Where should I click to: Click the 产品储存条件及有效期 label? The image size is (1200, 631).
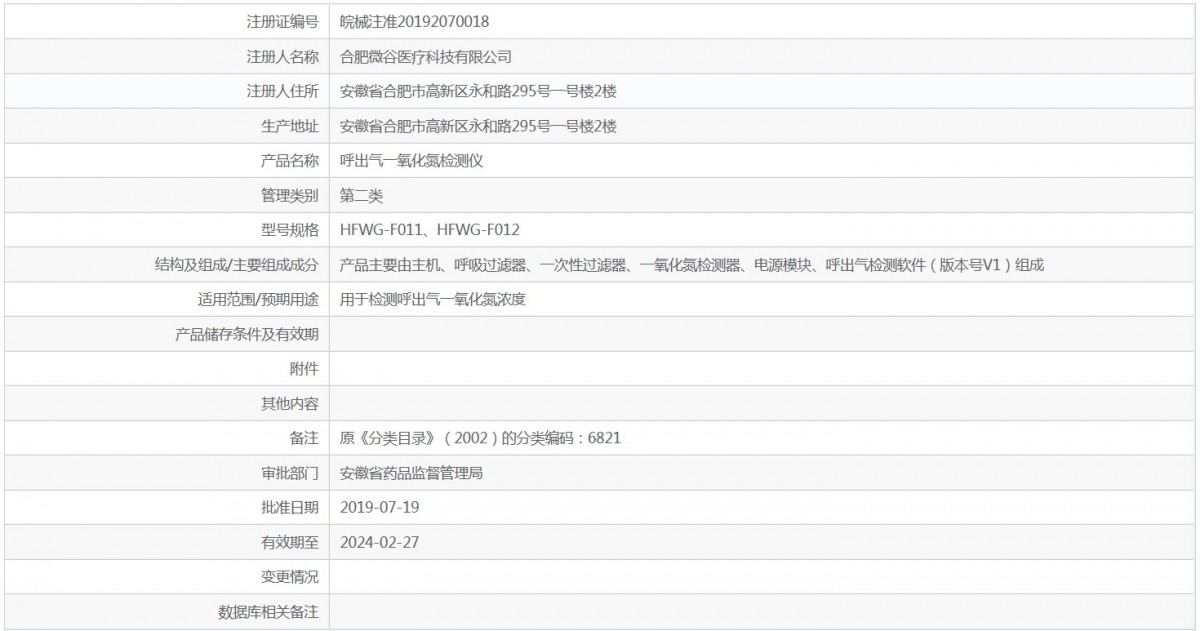coord(247,334)
